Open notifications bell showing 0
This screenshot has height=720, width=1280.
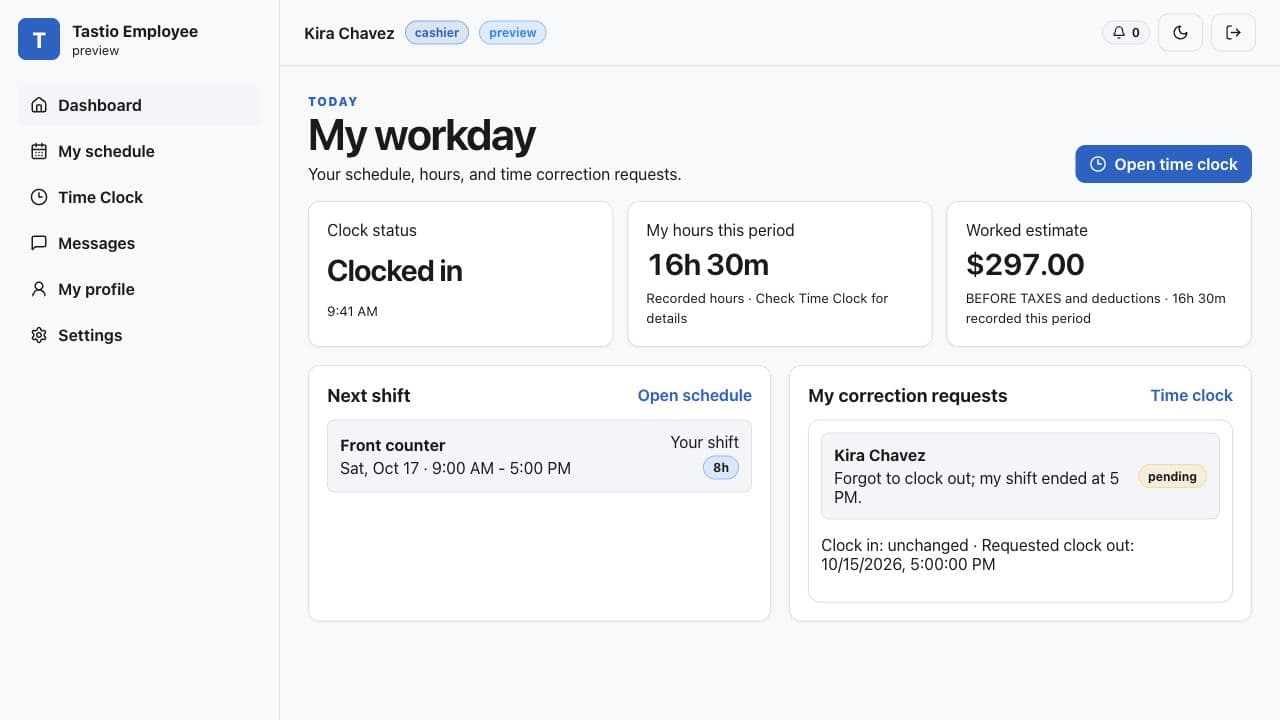[x=1125, y=33]
